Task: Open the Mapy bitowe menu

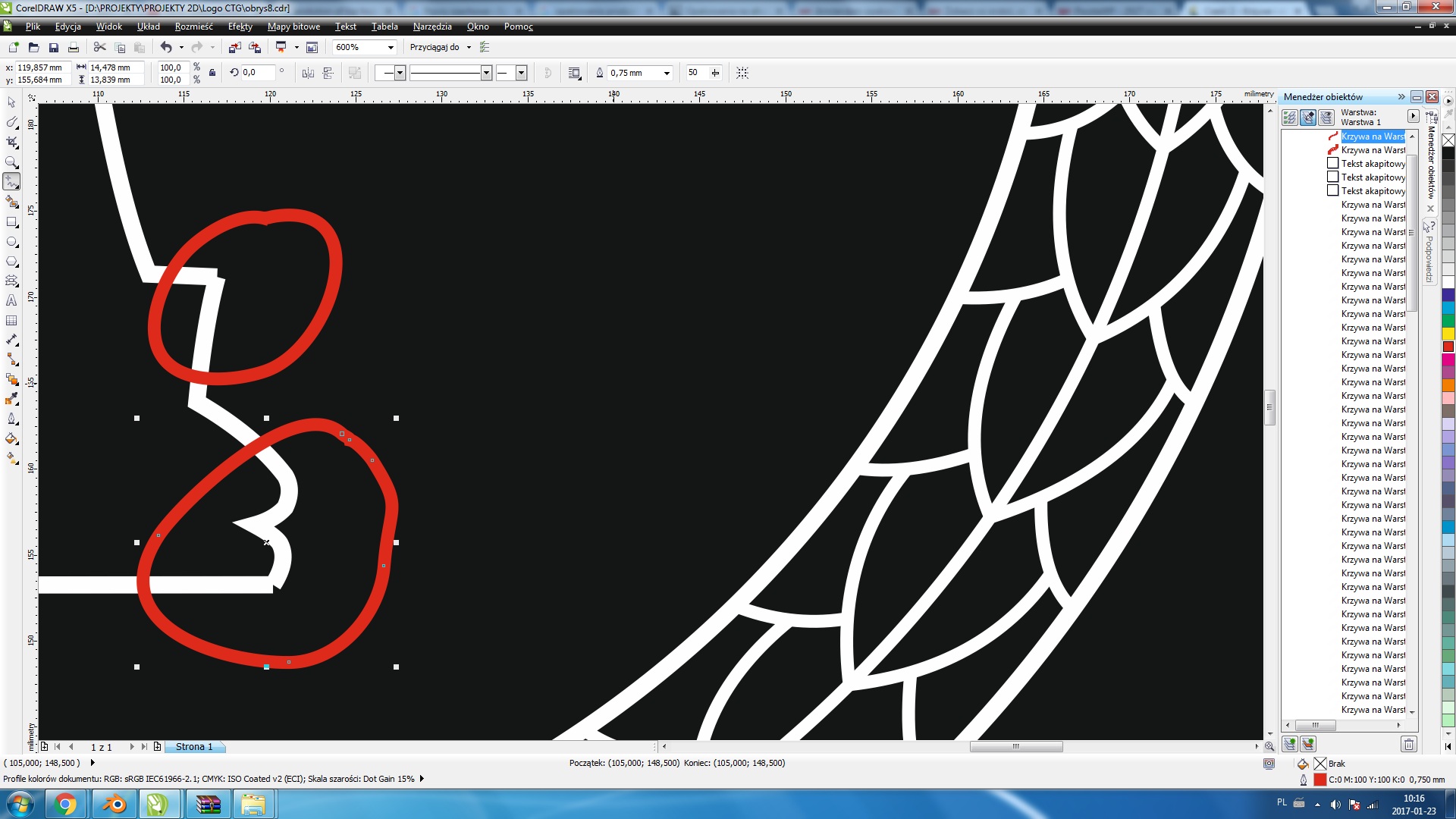Action: click(x=293, y=27)
